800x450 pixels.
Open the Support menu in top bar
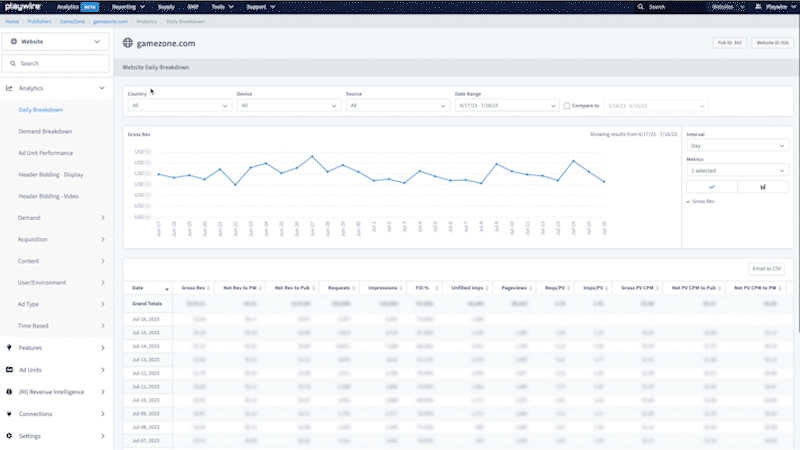tap(261, 7)
